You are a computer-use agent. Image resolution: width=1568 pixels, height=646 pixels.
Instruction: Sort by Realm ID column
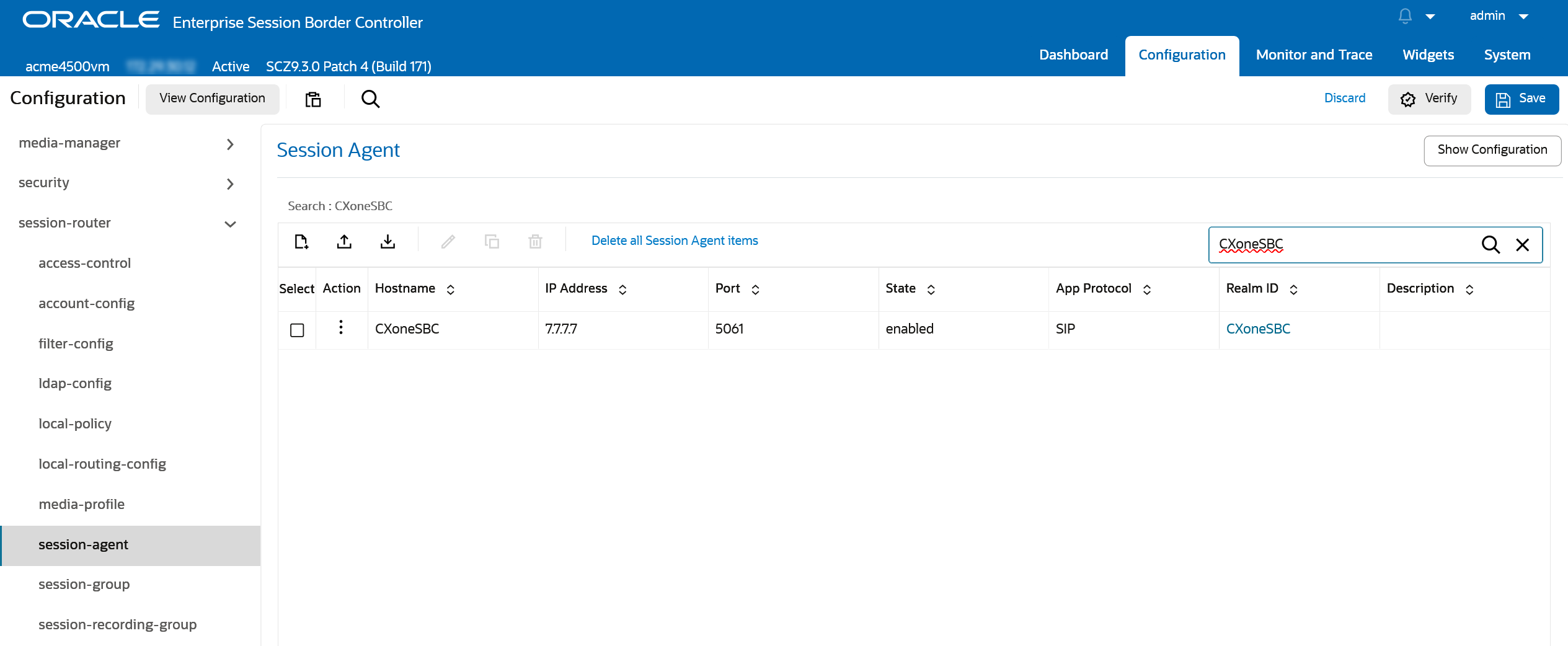click(1293, 290)
